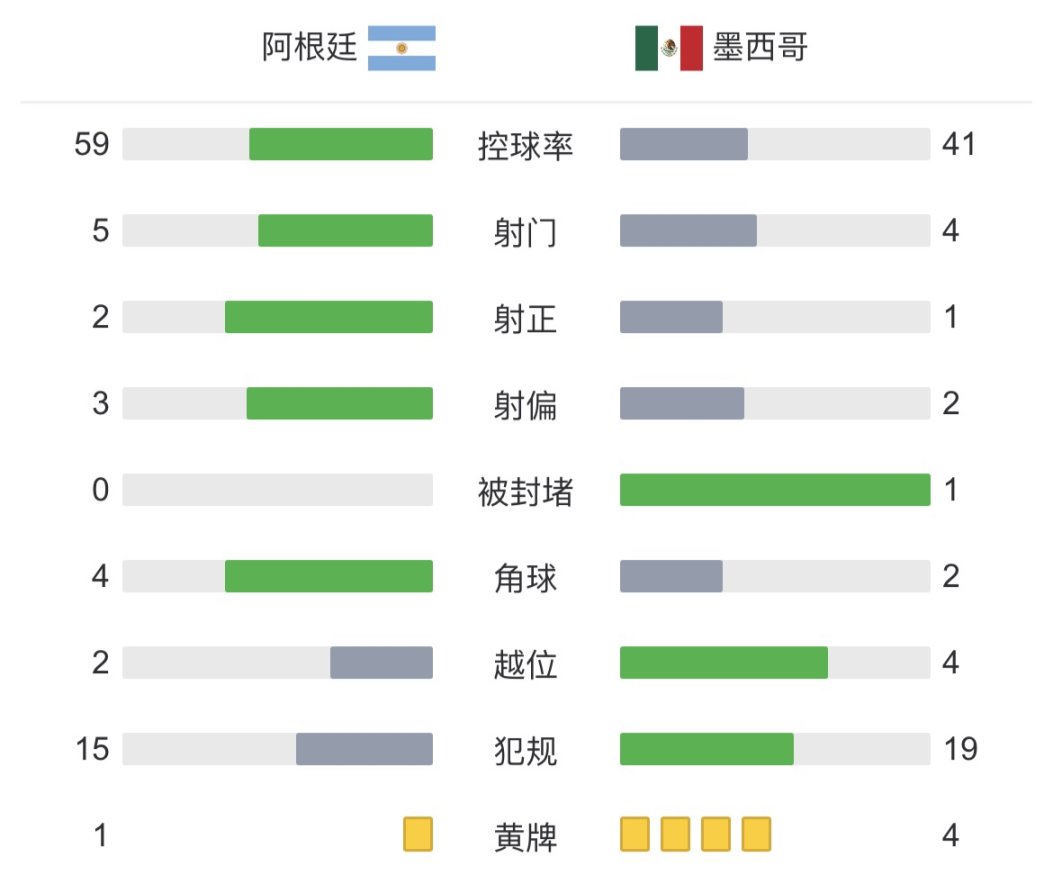Click Argentina's single yellow card icon
The image size is (1053, 893).
[418, 834]
